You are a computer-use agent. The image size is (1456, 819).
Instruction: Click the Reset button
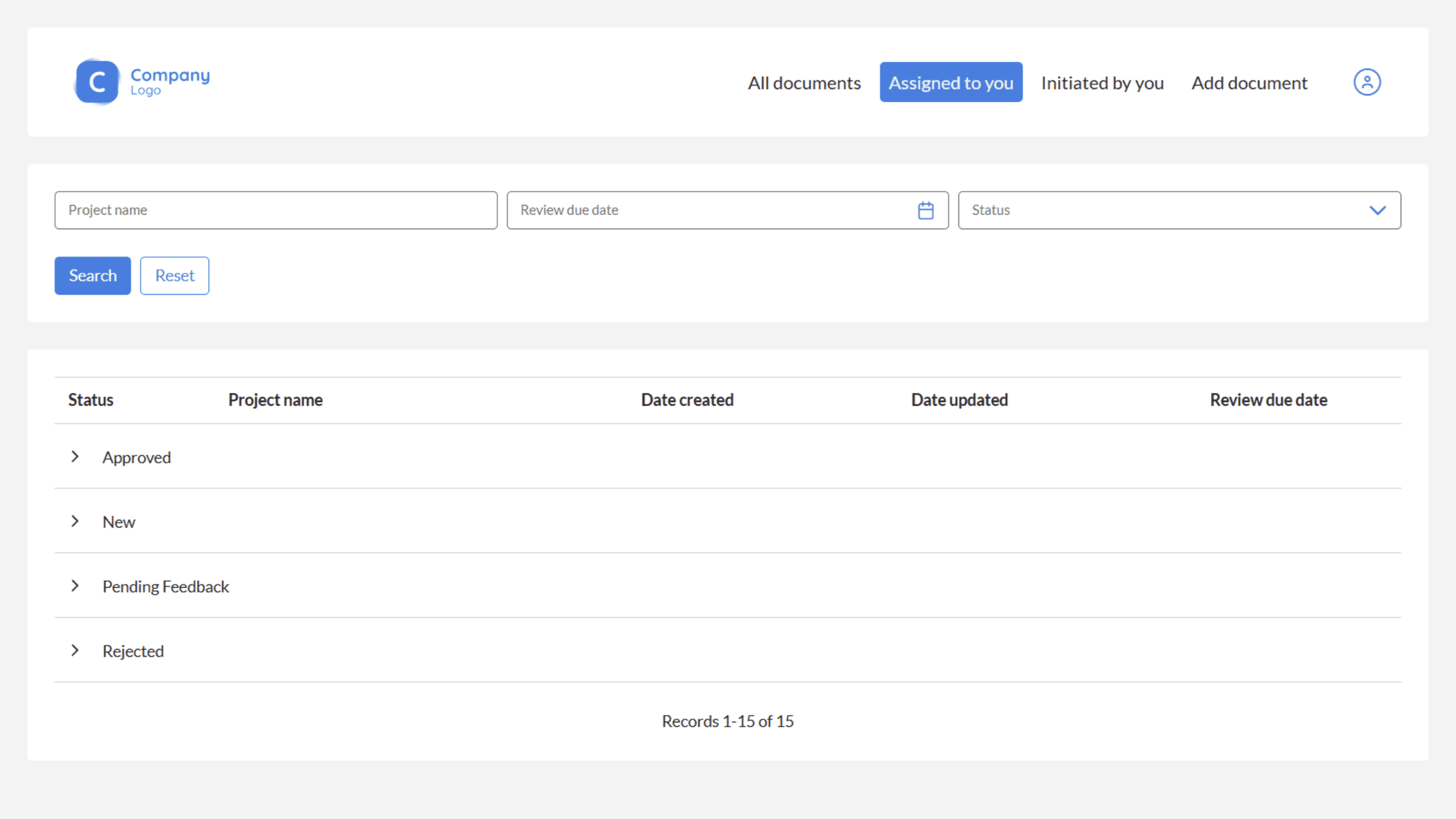pos(174,275)
